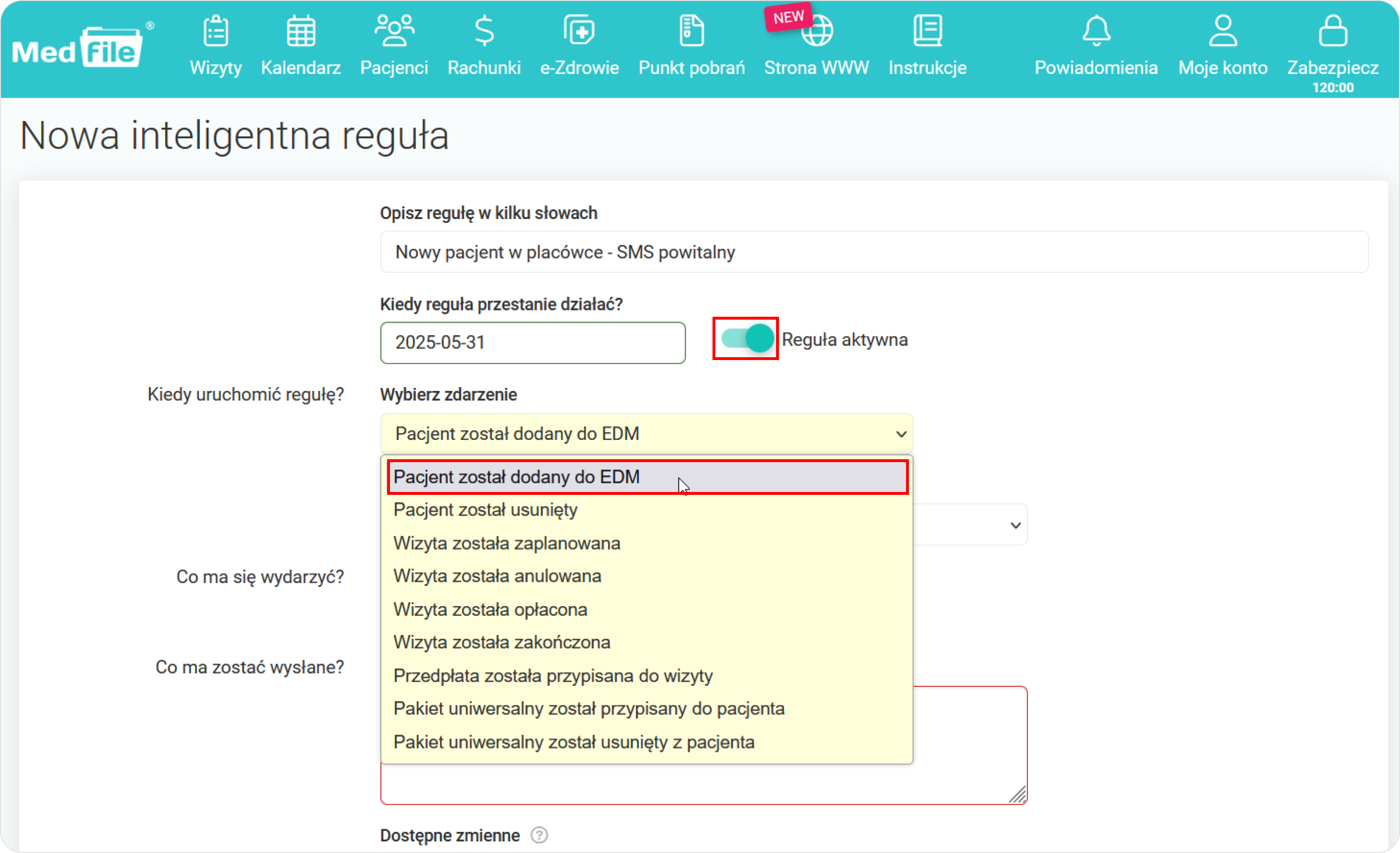
Task: Open the Rachunki dollar icon
Action: tap(484, 31)
